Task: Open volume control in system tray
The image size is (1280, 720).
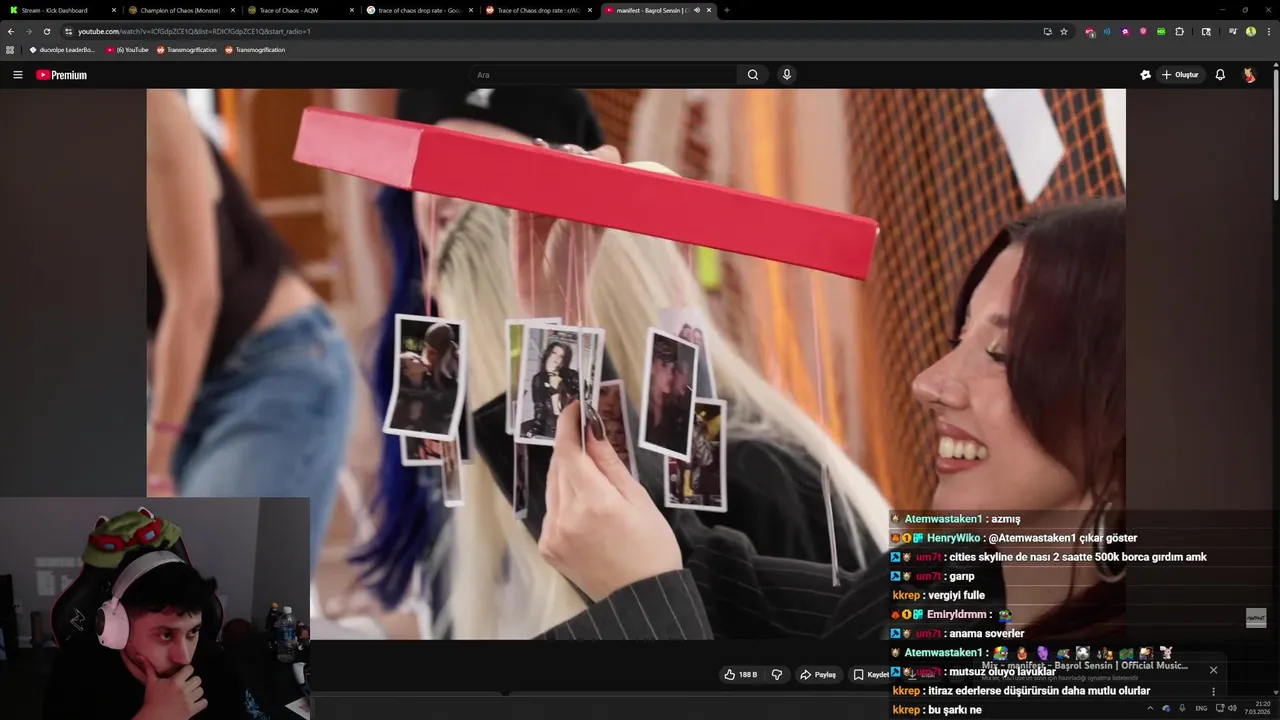Action: tap(1232, 708)
